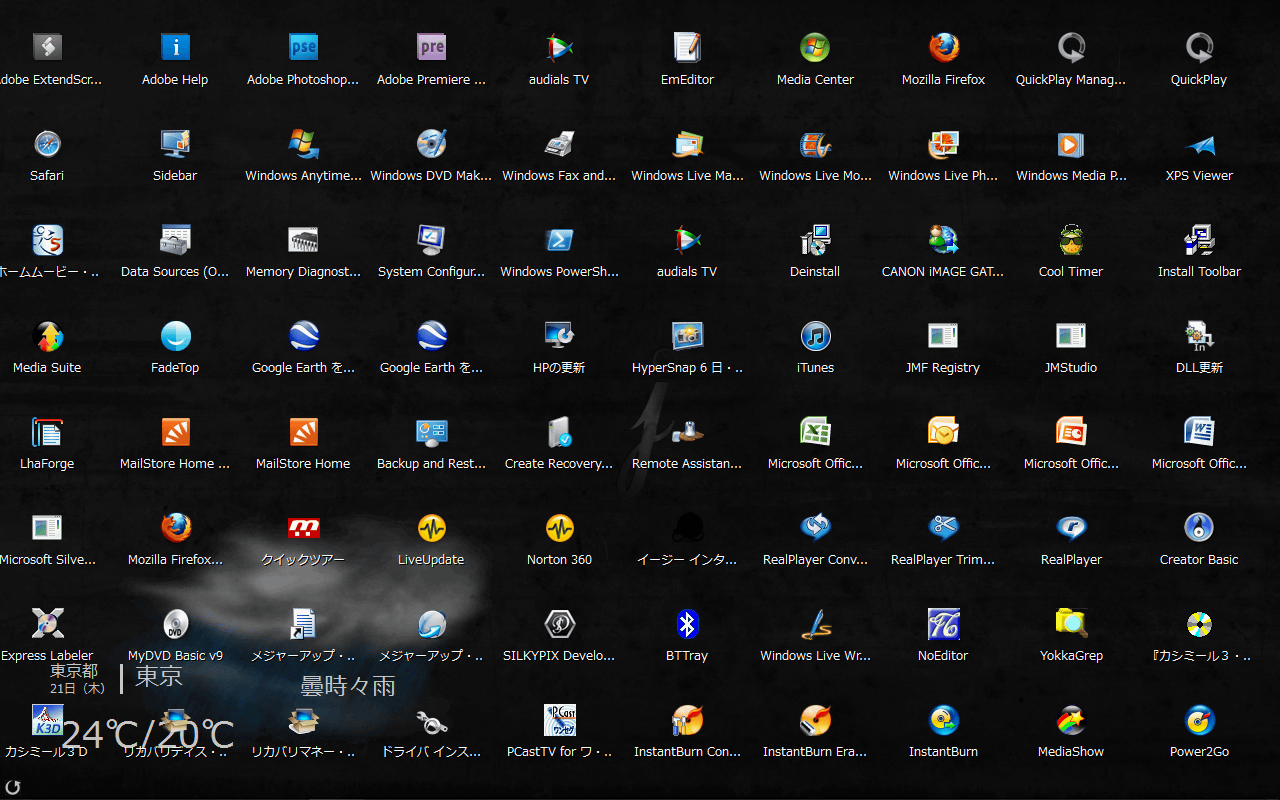Open the Adobe Help shortcut
This screenshot has width=1280, height=800.
[175, 47]
